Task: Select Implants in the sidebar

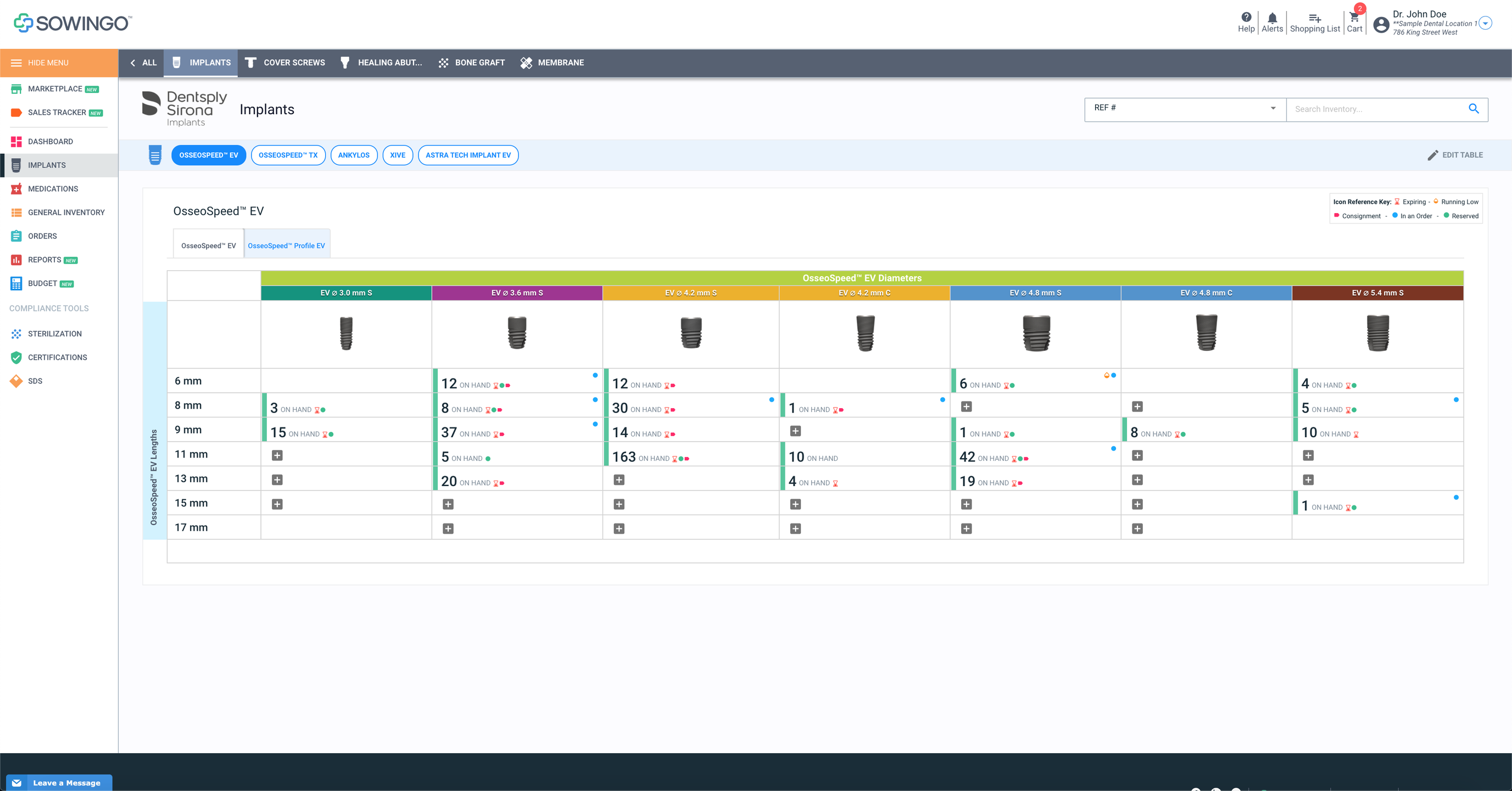Action: tap(59, 165)
